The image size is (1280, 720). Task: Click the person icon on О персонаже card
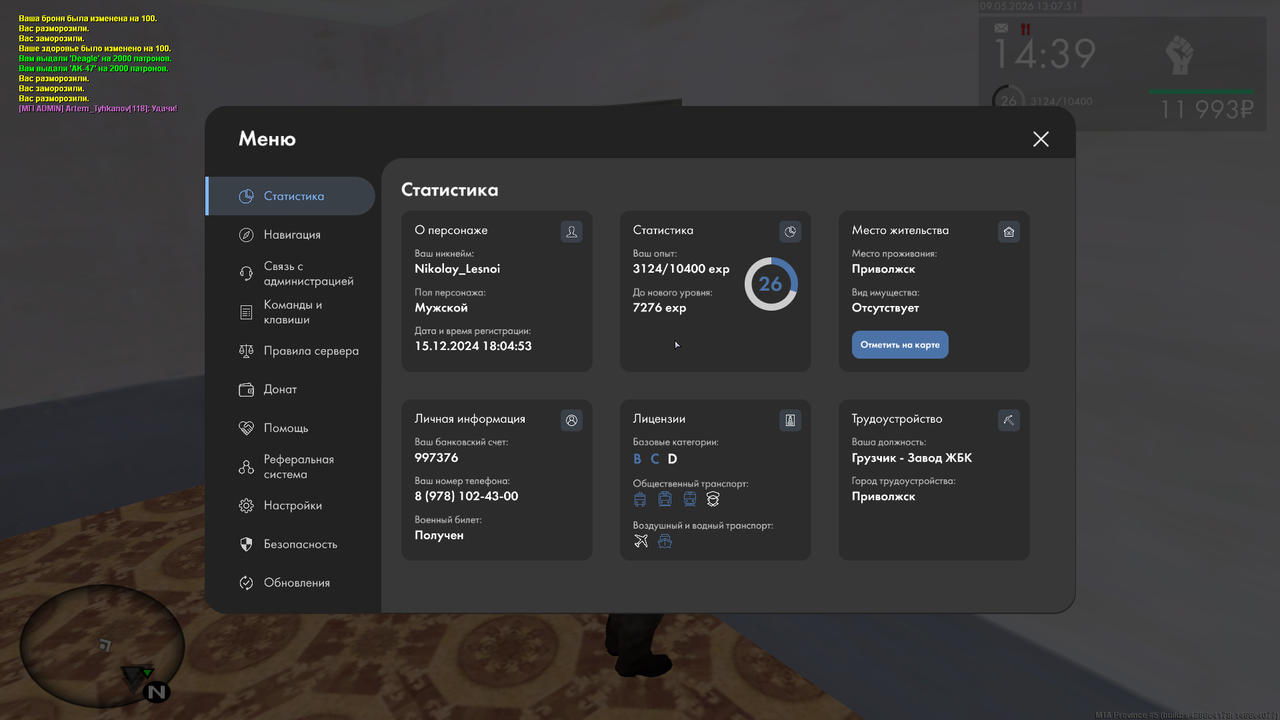tap(571, 232)
